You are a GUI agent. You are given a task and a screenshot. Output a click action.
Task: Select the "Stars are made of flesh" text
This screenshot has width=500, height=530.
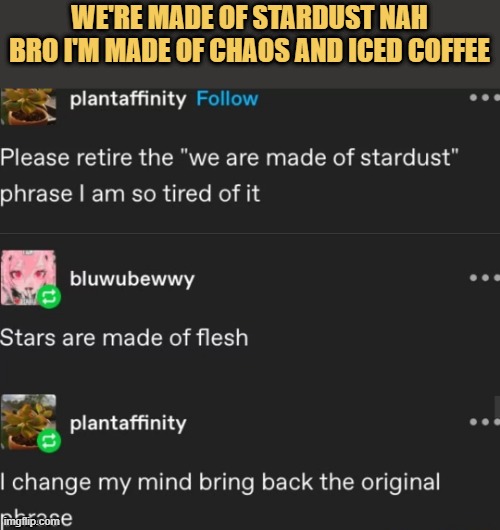[124, 338]
